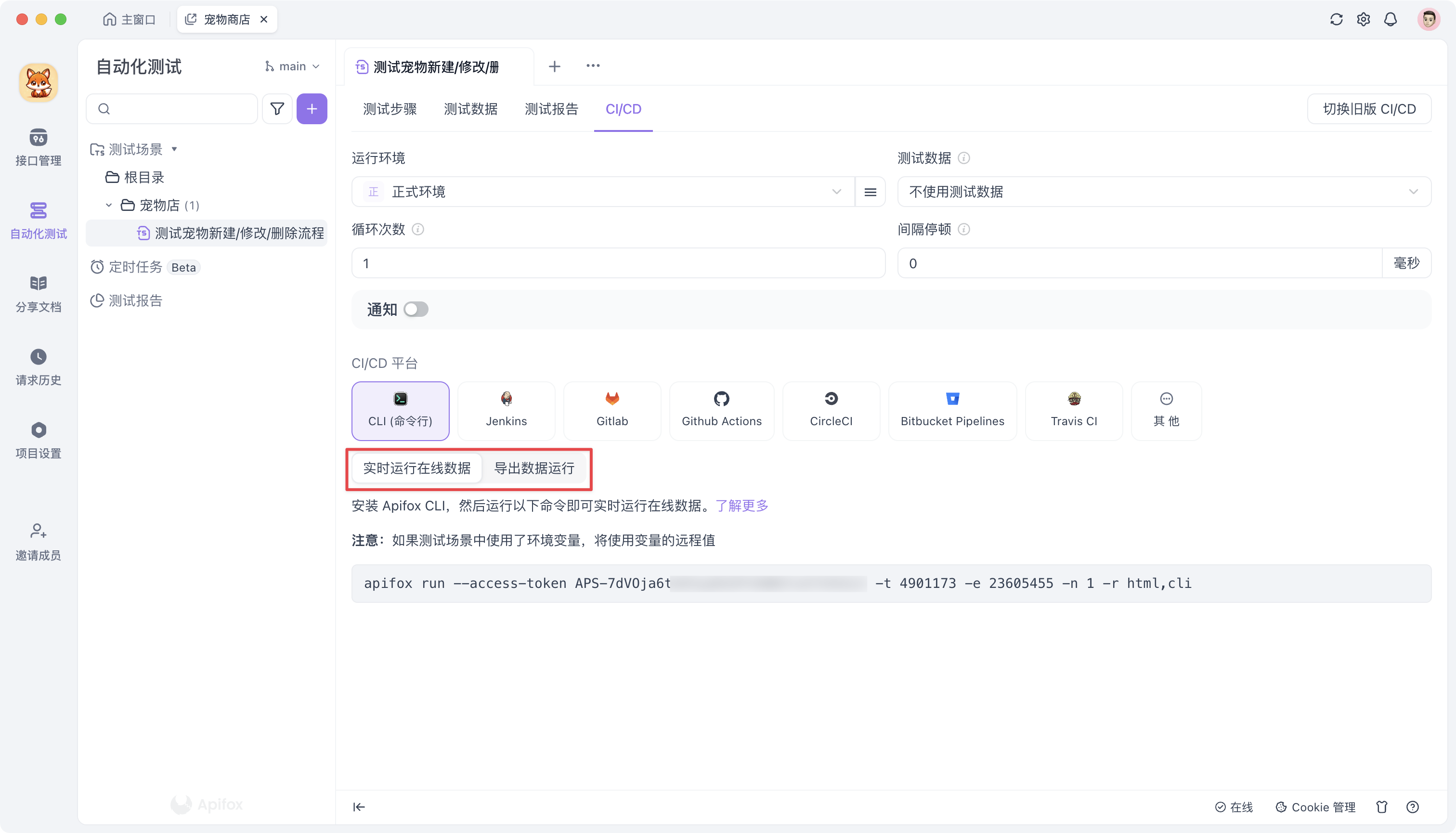Image resolution: width=1456 pixels, height=833 pixels.
Task: Open the 运行环境 environment dropdown
Action: 601,192
